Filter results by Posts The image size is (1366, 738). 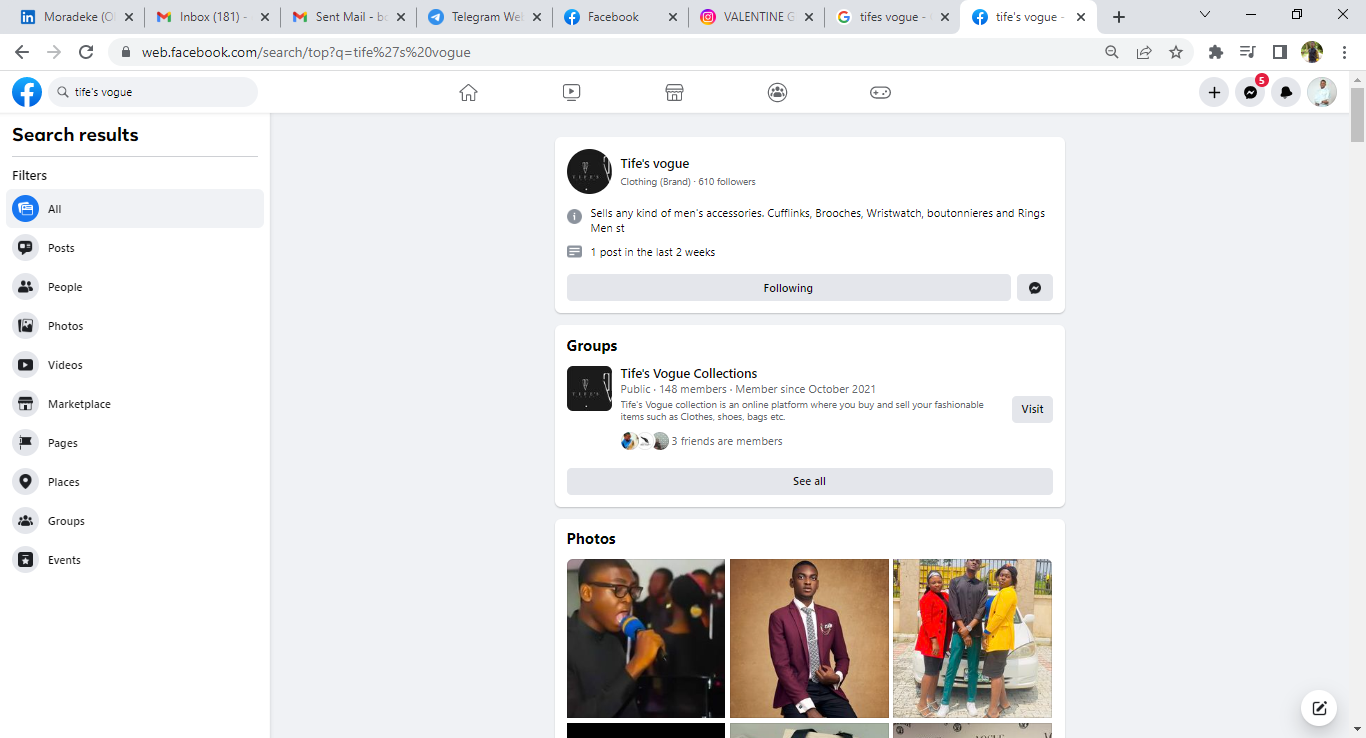(137, 248)
